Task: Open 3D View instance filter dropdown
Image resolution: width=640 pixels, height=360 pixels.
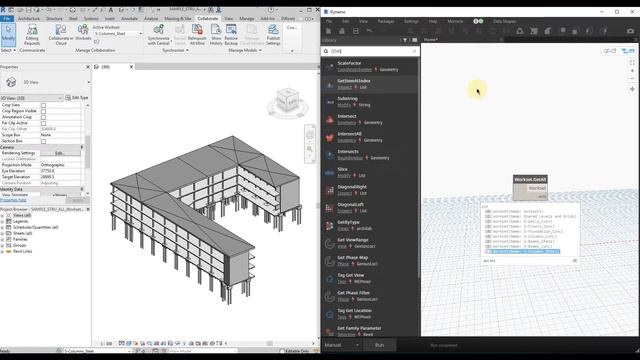Action: [31, 98]
